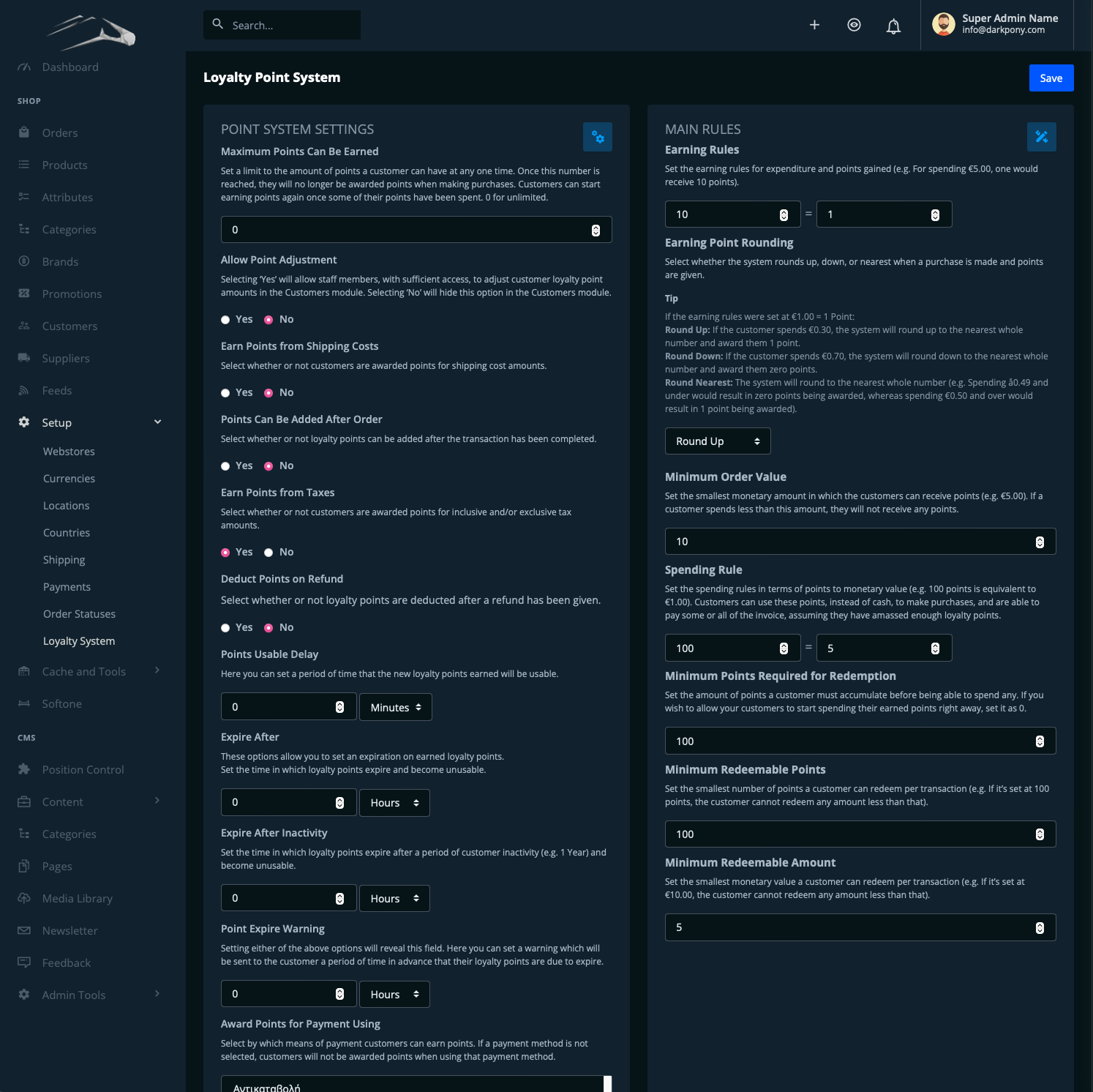Click the gears icon in Point System Settings
Viewport: 1093px width, 1092px height.
[598, 137]
